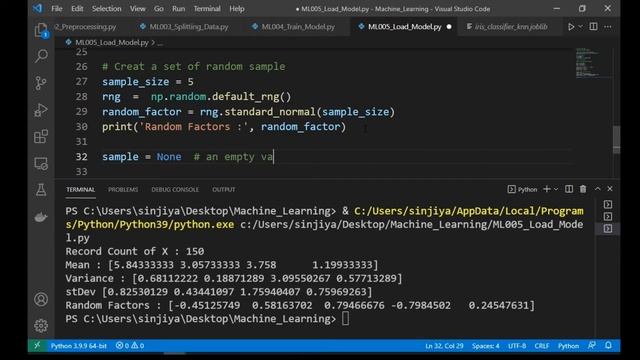Open the Selection menu
Screen dimensions: 640x360
(107, 9)
